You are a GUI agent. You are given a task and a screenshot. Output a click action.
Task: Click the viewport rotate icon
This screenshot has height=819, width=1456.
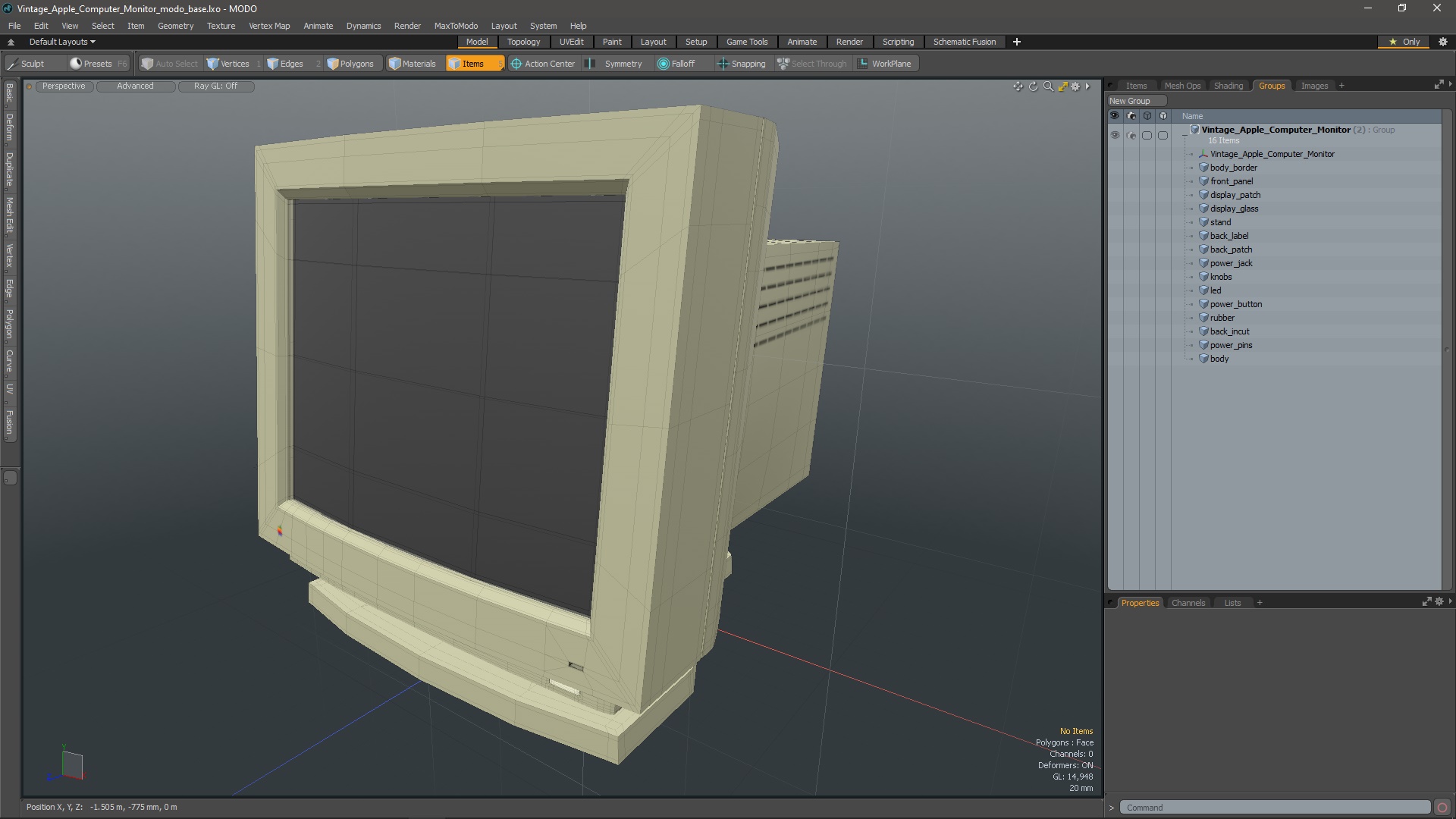tap(1033, 86)
